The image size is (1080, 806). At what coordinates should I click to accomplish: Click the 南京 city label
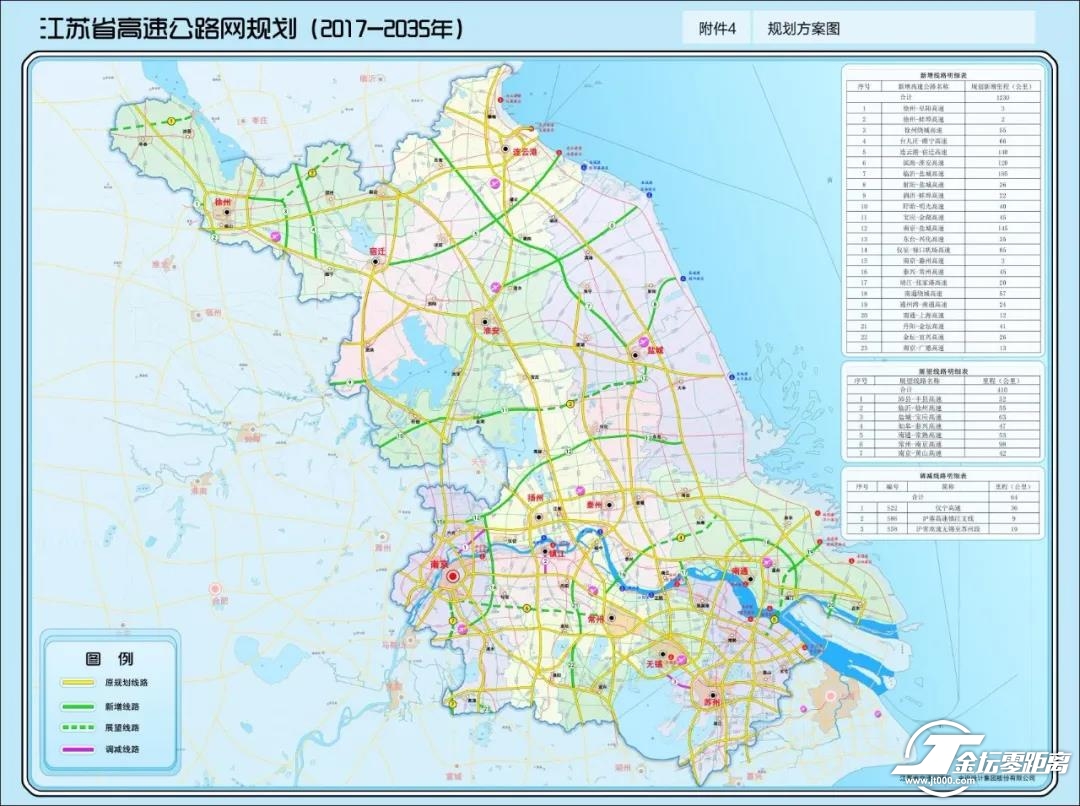(438, 564)
